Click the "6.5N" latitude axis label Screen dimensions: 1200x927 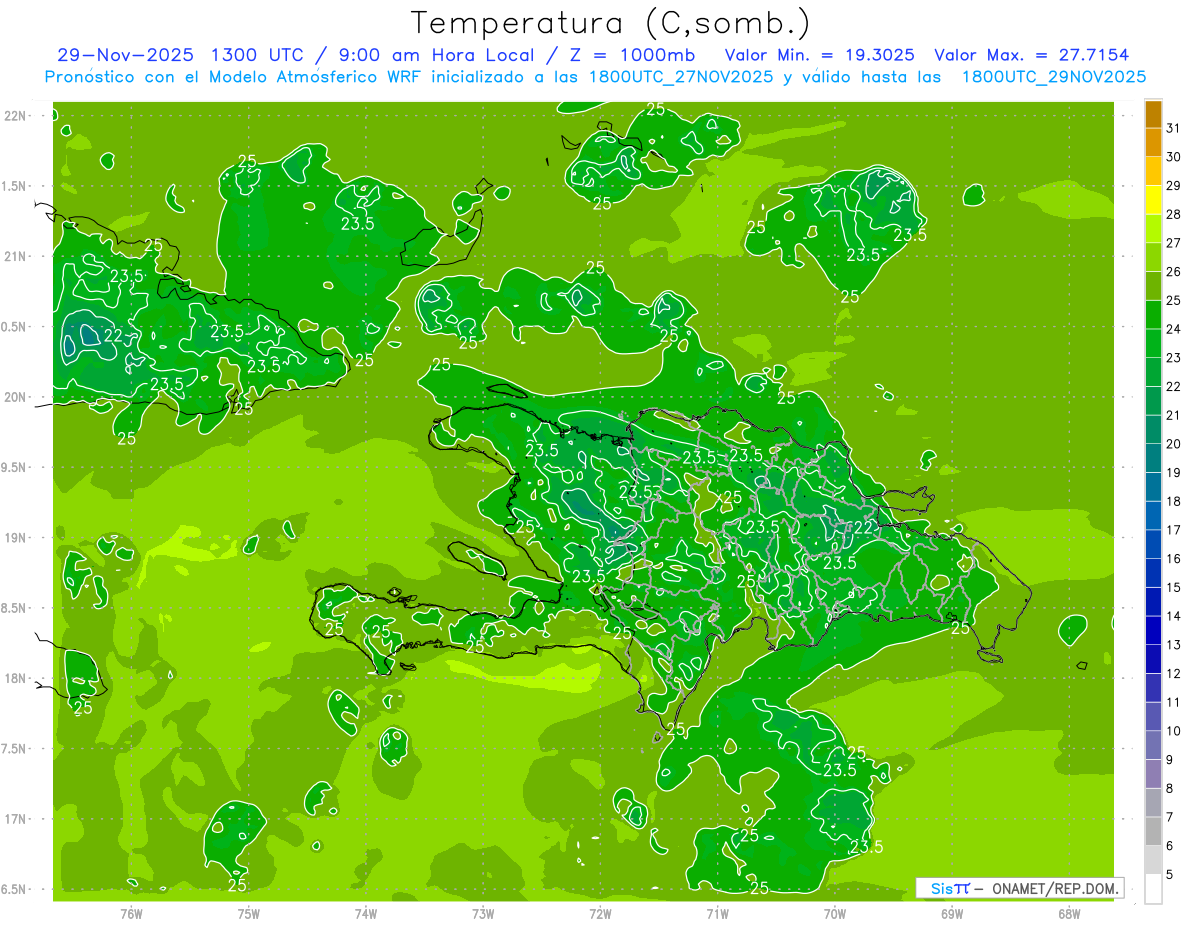(x=15, y=889)
